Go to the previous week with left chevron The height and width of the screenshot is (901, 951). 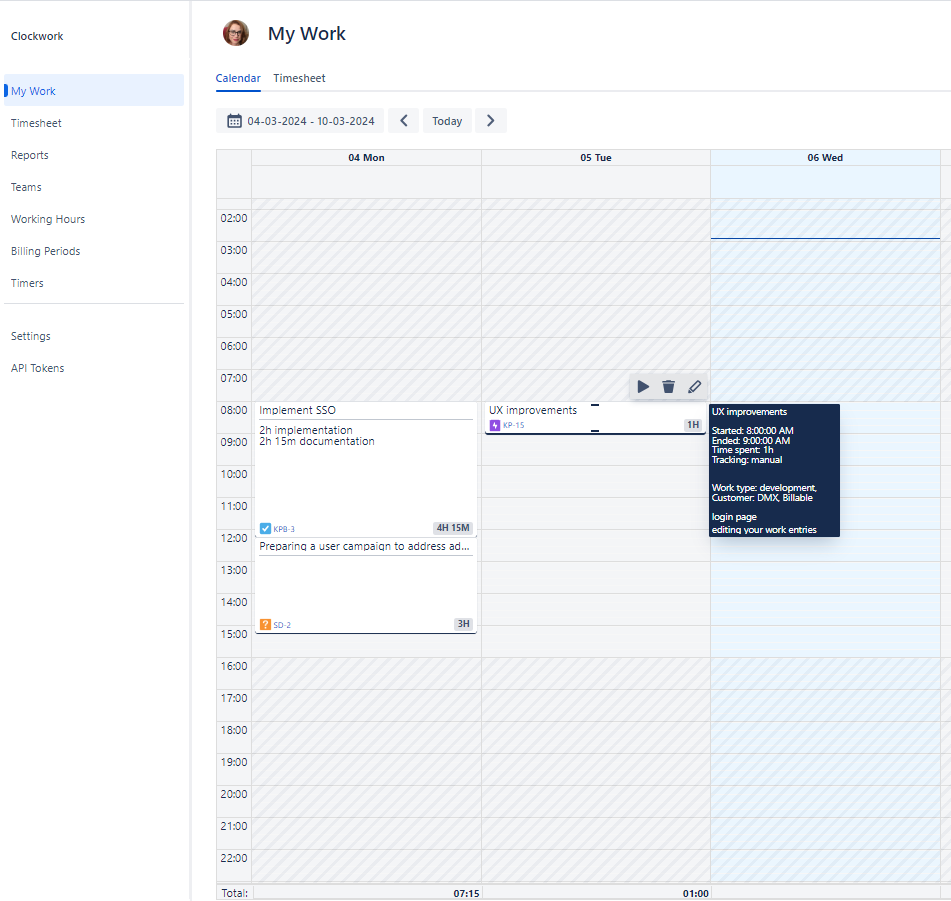click(403, 120)
